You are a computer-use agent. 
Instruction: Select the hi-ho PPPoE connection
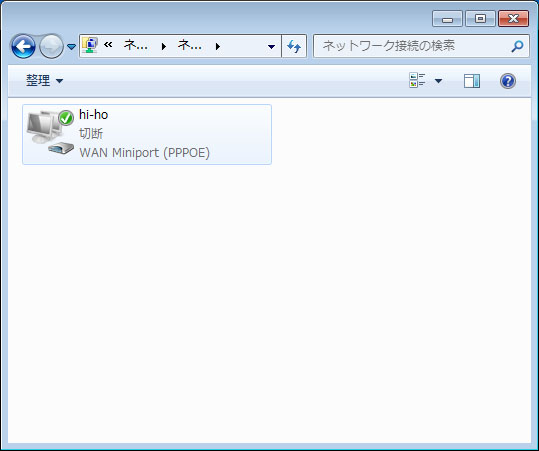point(147,134)
